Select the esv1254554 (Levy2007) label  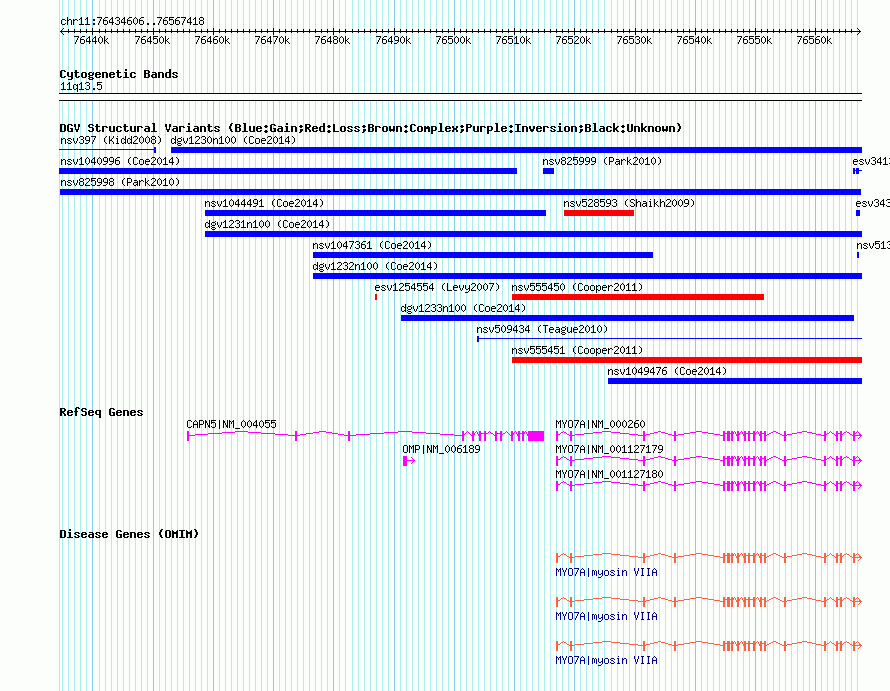(437, 287)
